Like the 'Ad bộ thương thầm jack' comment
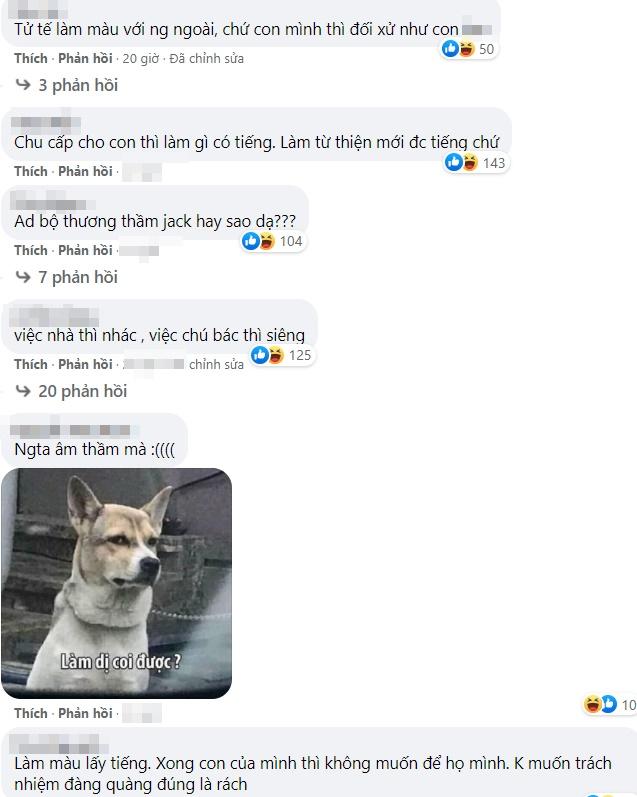 pos(31,251)
